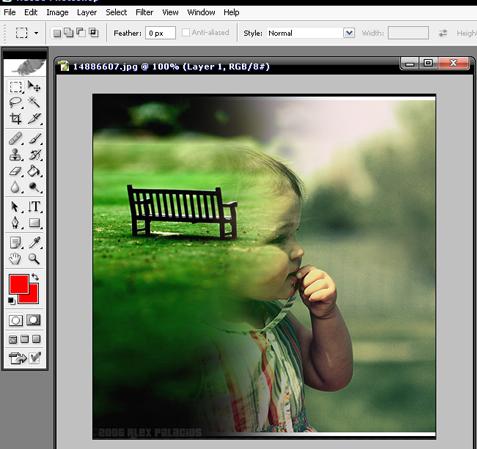The width and height of the screenshot is (477, 449).
Task: Click swap width and height arrows icon
Action: click(x=443, y=33)
